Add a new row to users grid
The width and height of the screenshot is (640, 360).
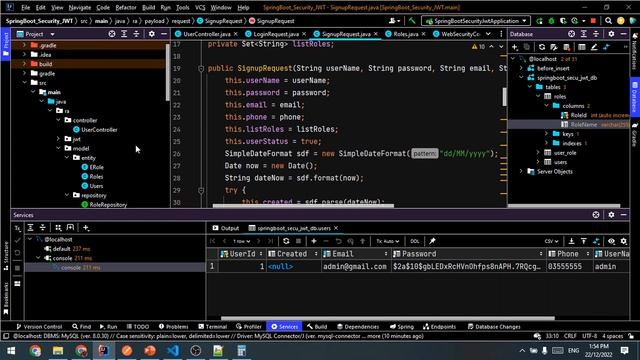pos(313,241)
